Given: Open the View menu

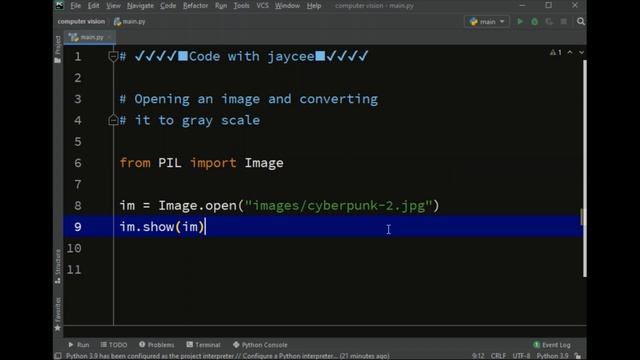Looking at the screenshot, I should (x=113, y=6).
